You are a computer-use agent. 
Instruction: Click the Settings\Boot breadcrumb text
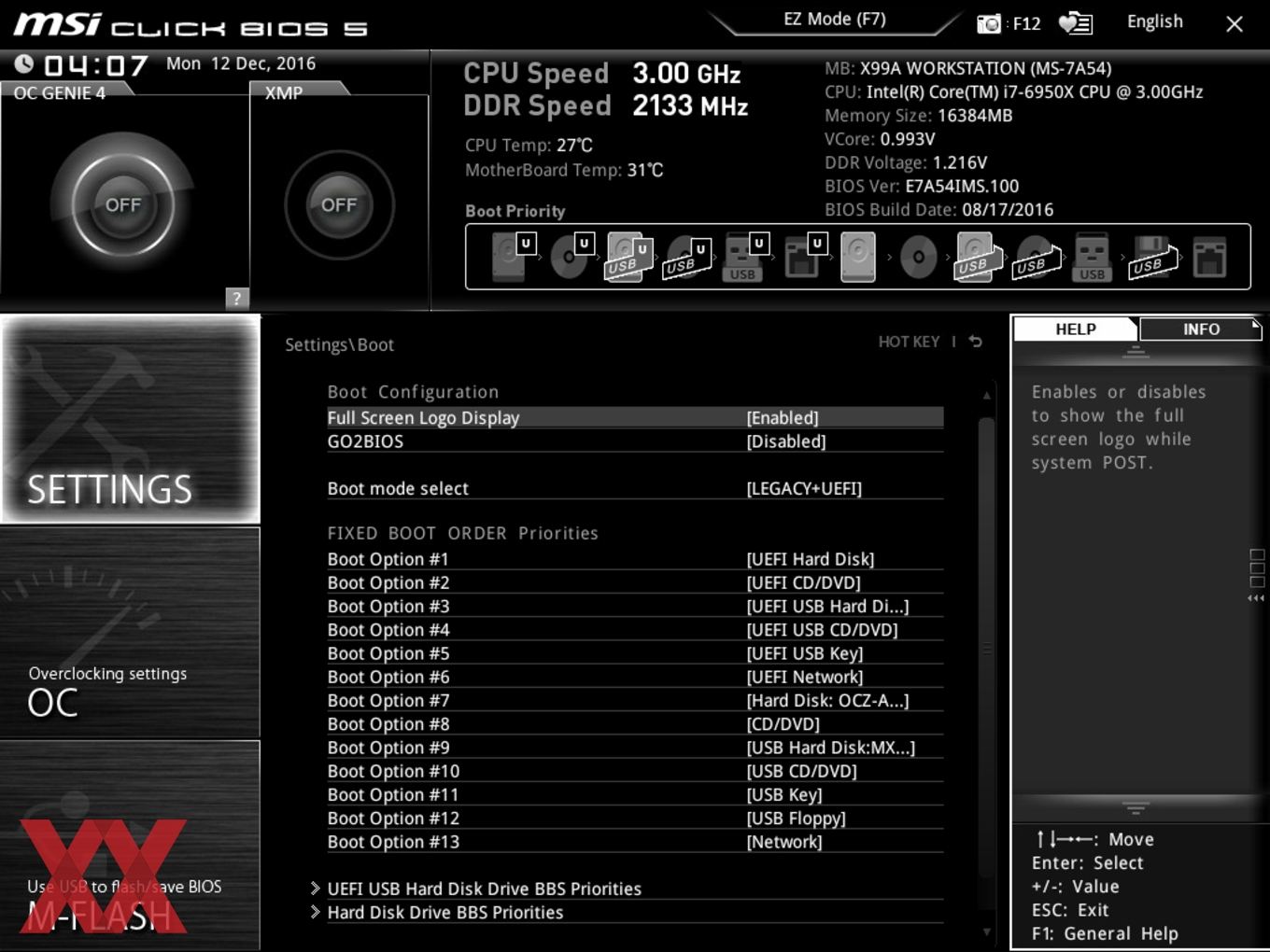(x=339, y=344)
